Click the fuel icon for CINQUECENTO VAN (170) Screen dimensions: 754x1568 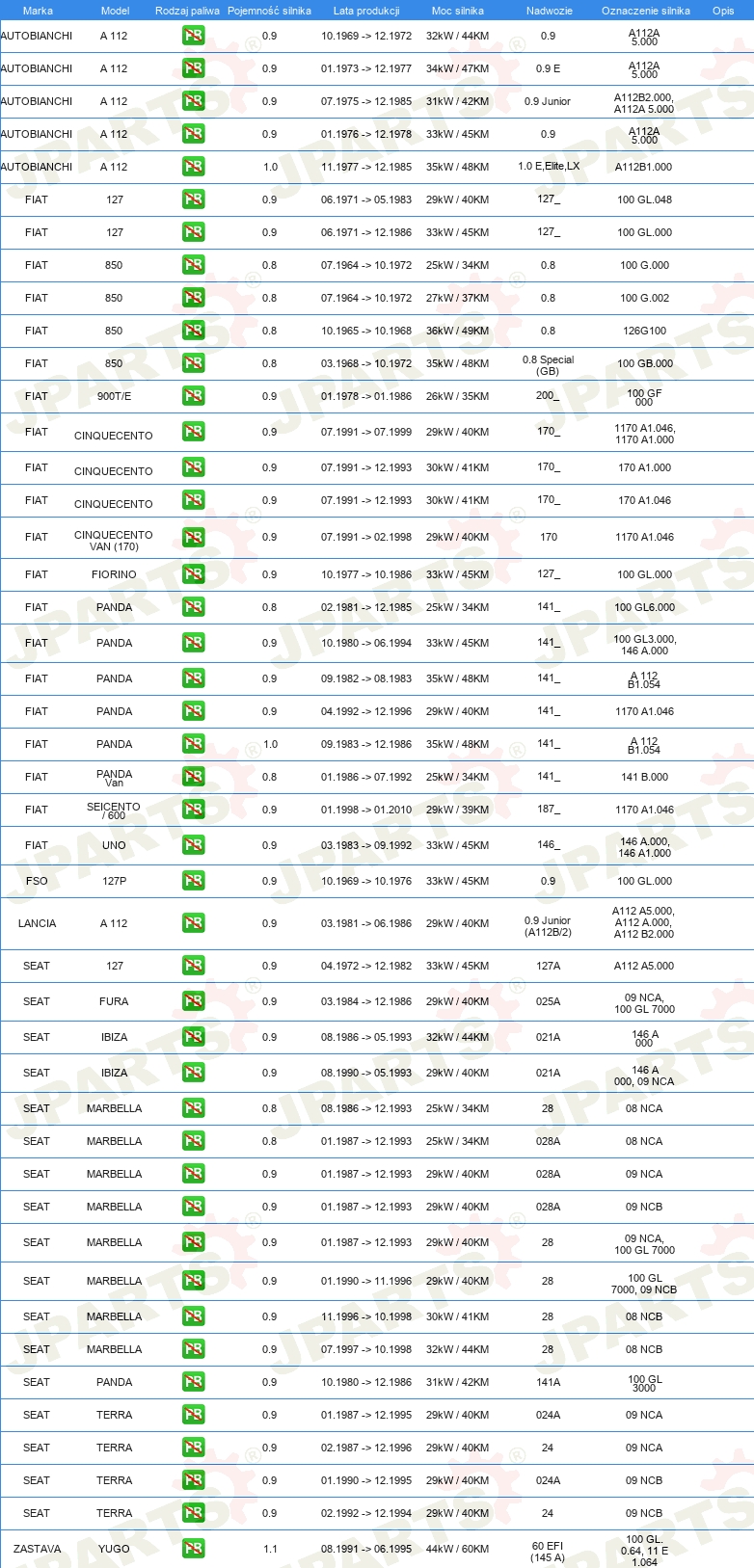point(193,537)
